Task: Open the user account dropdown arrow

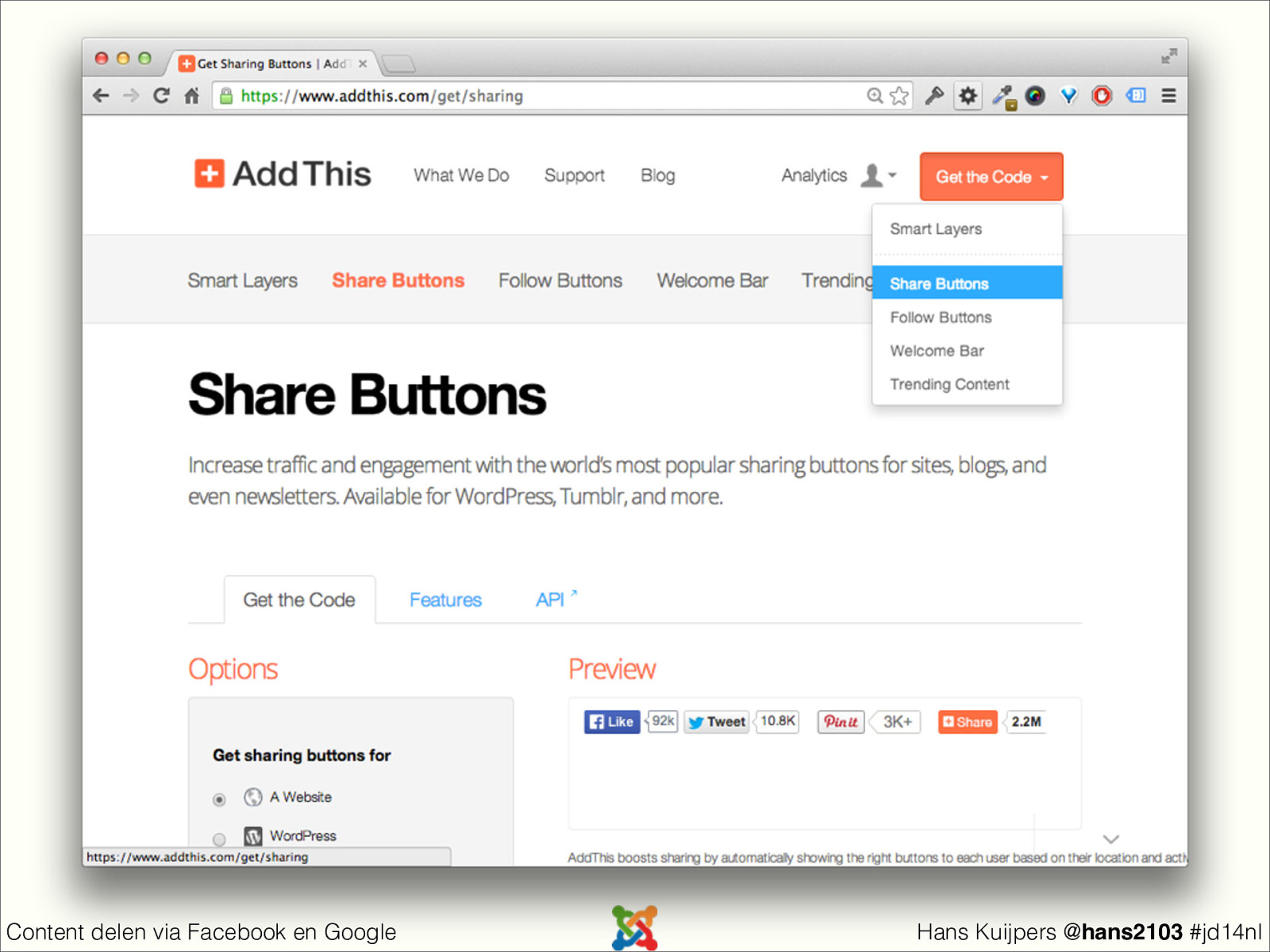Action: (x=892, y=175)
